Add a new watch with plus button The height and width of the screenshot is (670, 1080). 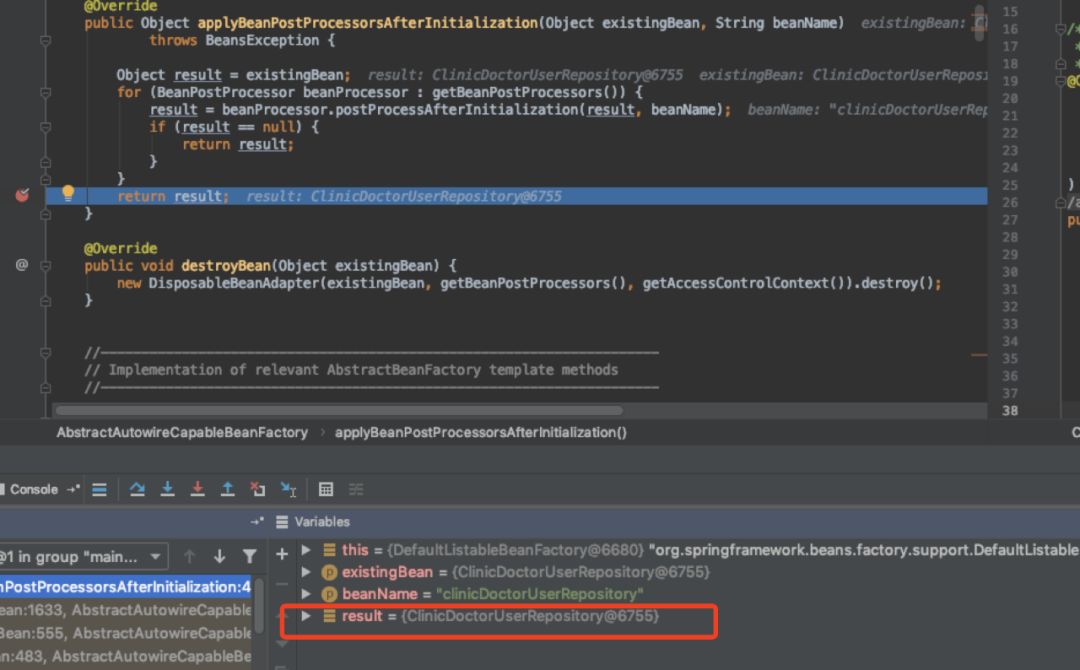(282, 552)
